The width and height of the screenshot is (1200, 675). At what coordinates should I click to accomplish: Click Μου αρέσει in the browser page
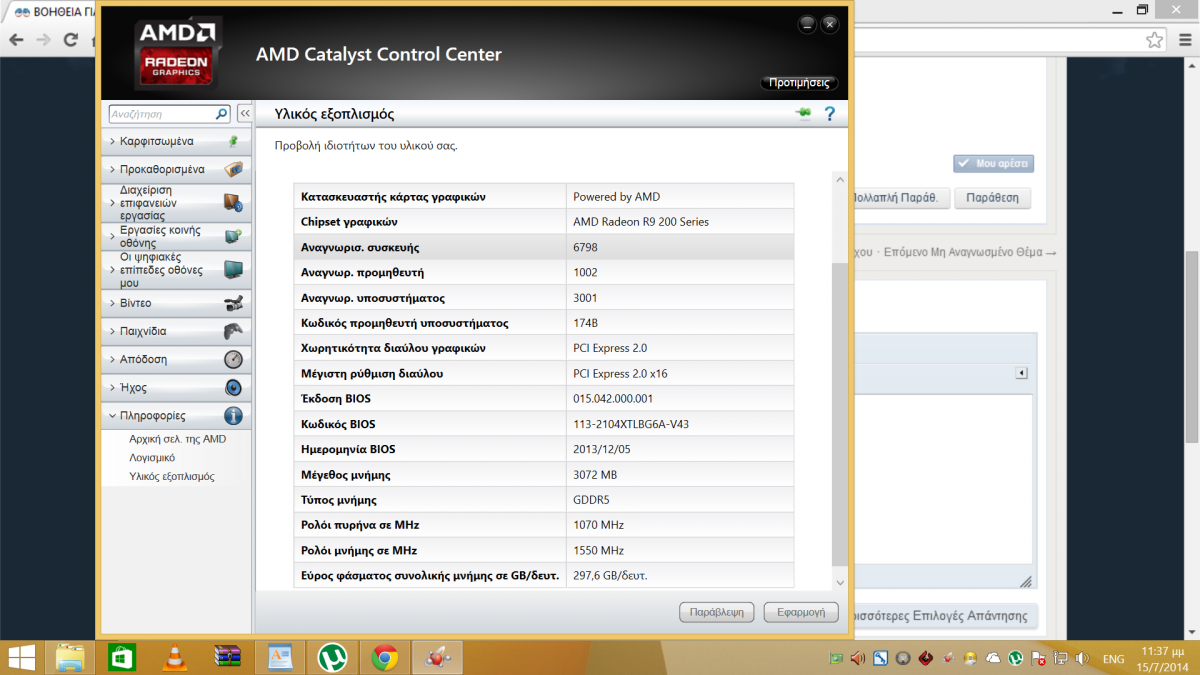pyautogui.click(x=993, y=163)
